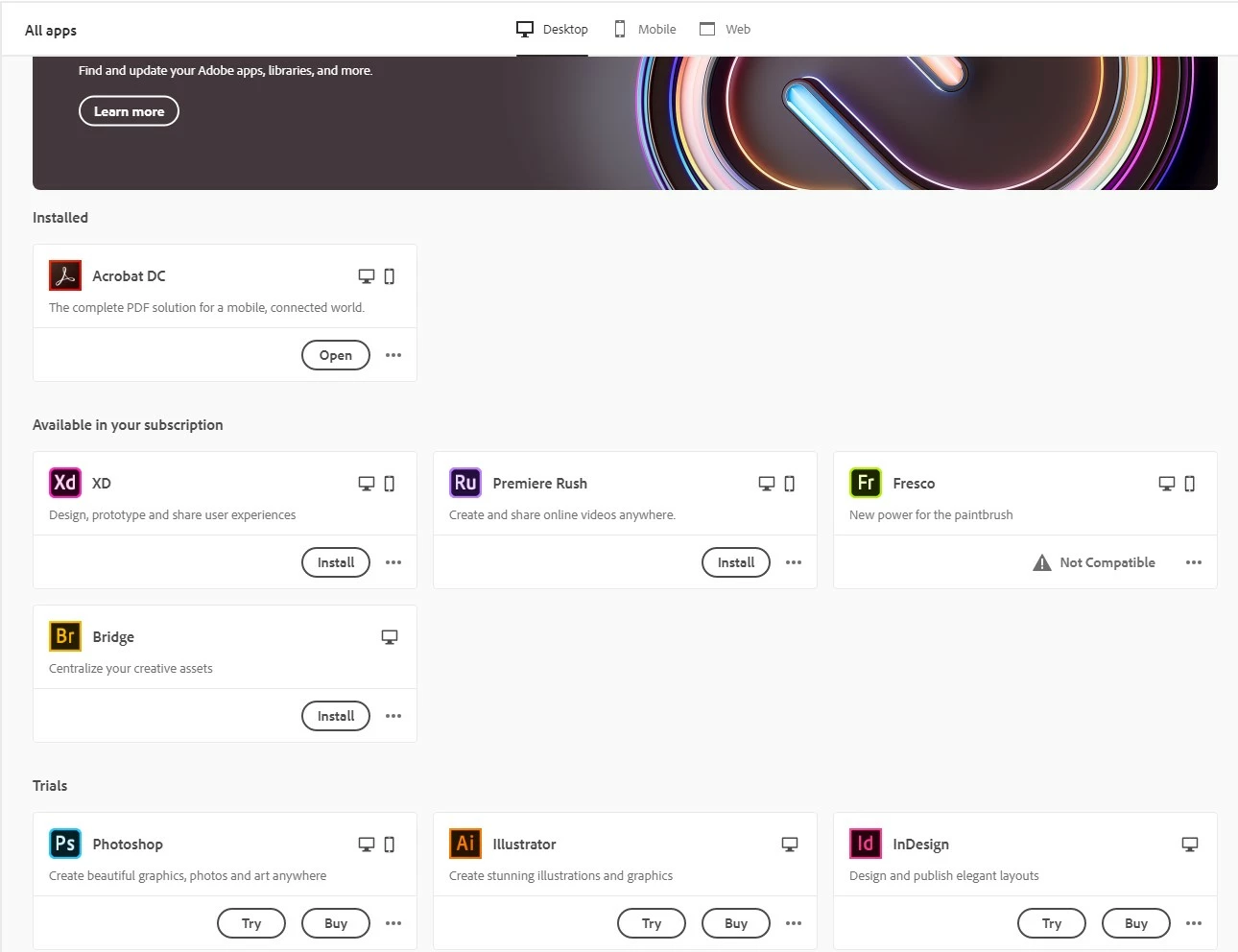Click the Fresco app icon

(x=866, y=483)
